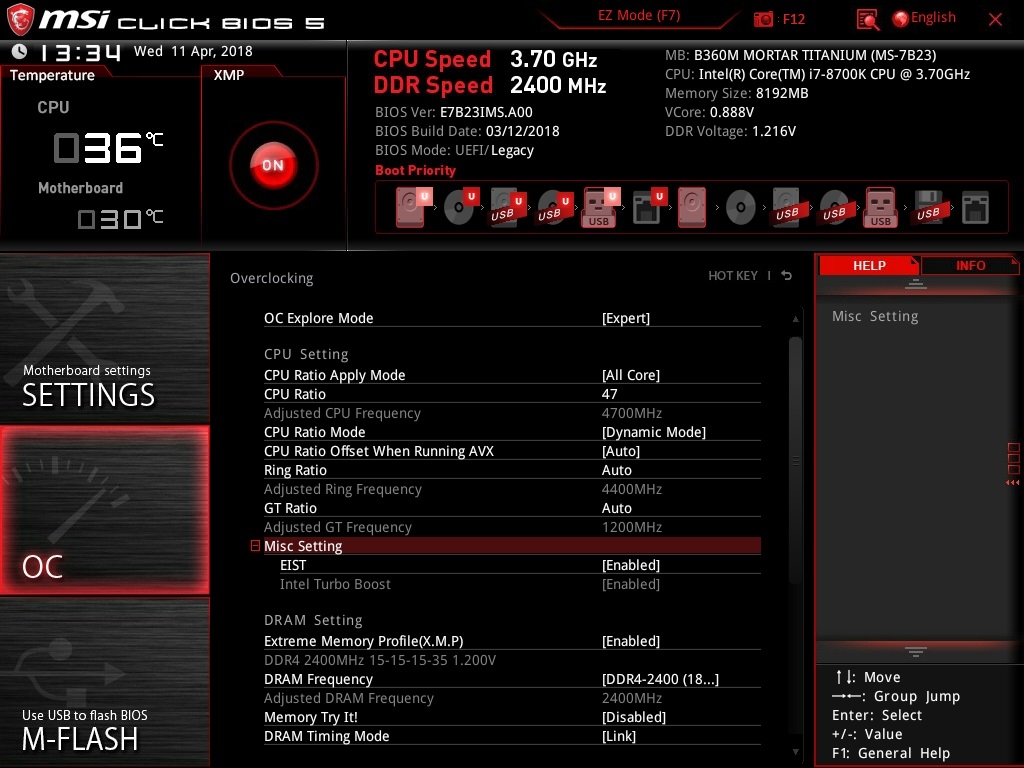
Task: Switch to EZ Mode (F7)
Action: click(638, 16)
